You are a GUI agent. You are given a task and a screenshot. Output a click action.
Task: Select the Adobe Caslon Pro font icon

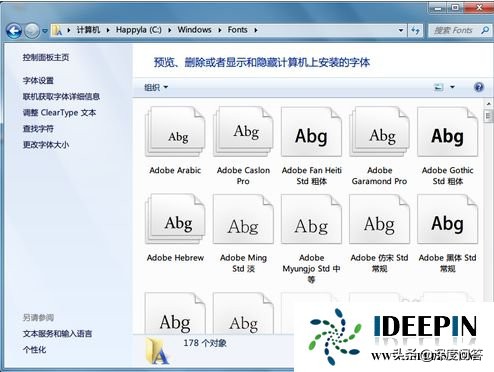pyautogui.click(x=243, y=132)
